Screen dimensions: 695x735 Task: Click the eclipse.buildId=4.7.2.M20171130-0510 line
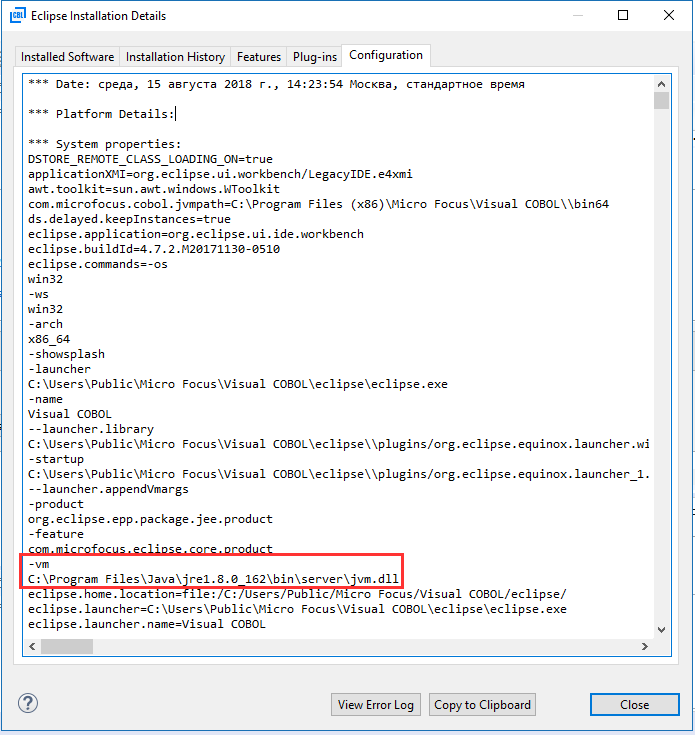pos(154,249)
